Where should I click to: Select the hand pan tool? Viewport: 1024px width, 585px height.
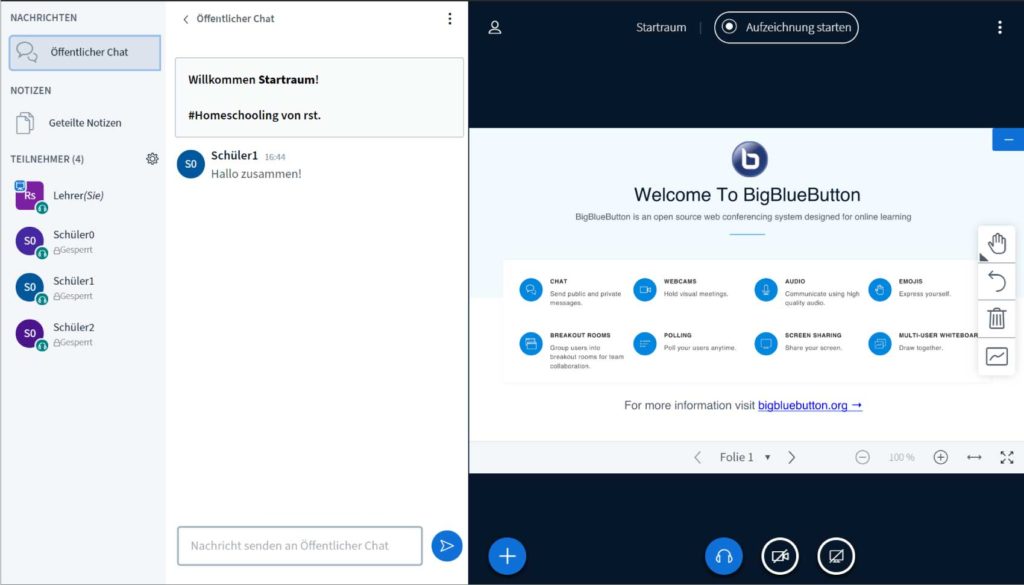(997, 244)
